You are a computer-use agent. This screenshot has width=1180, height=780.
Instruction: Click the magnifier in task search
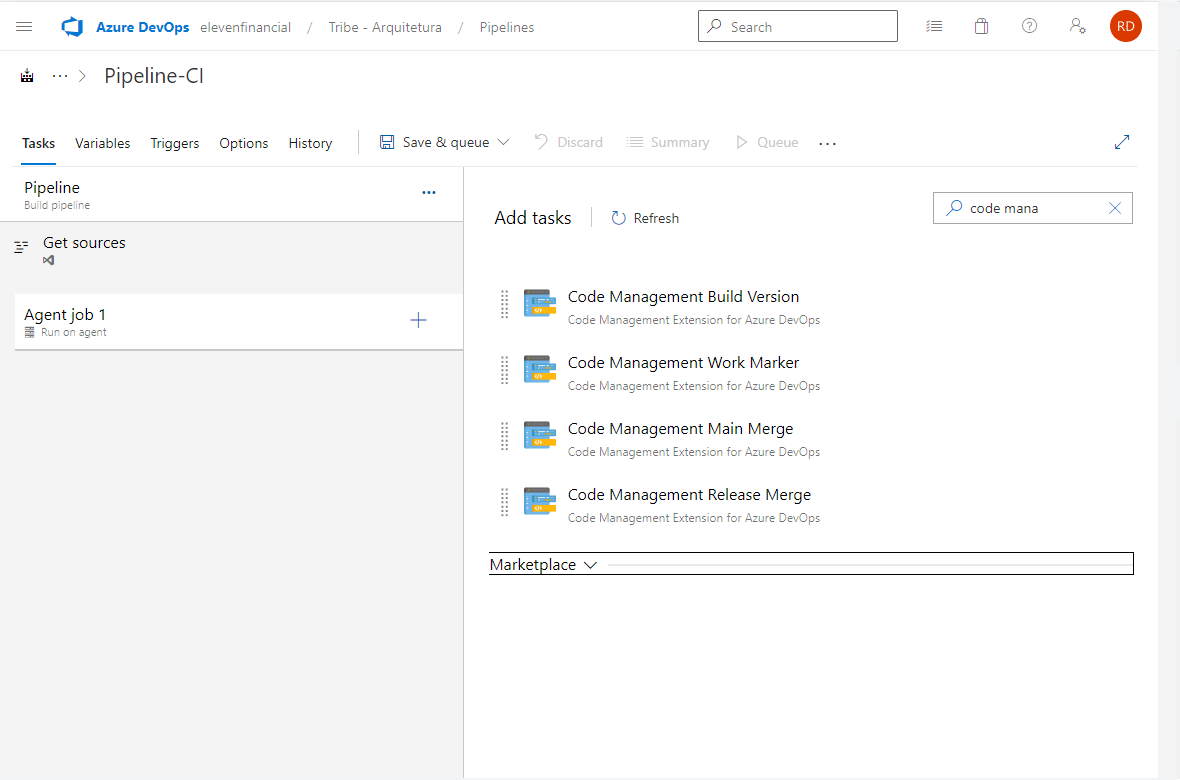click(x=954, y=208)
